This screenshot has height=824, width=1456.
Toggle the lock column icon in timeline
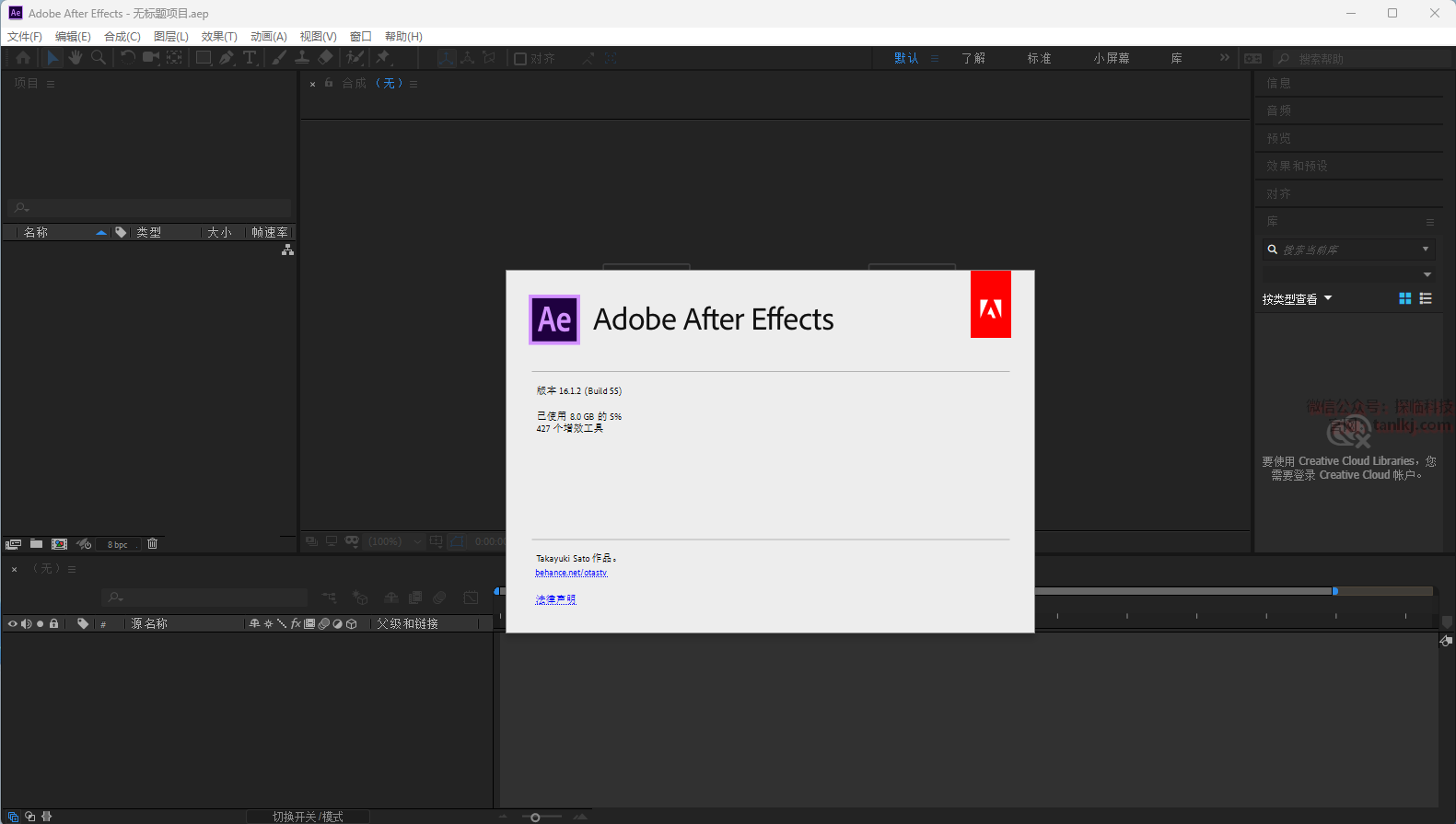pyautogui.click(x=54, y=624)
